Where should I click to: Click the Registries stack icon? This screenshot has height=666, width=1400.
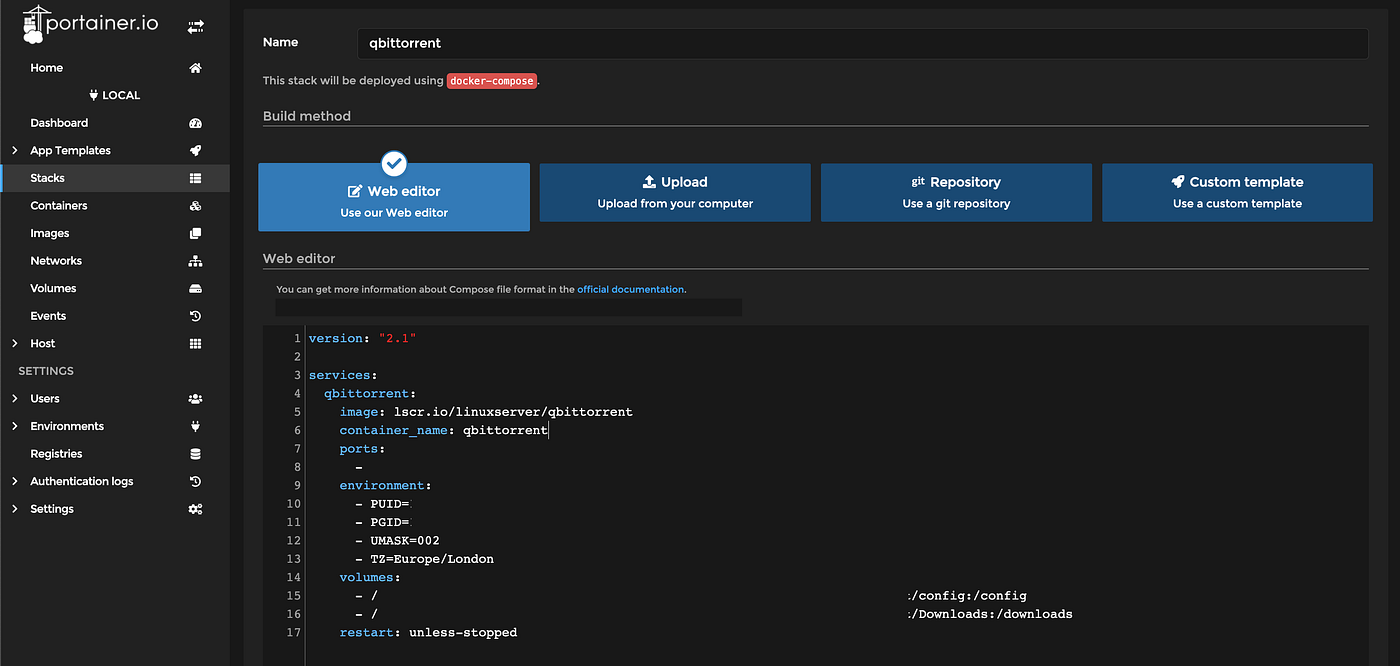pos(196,453)
